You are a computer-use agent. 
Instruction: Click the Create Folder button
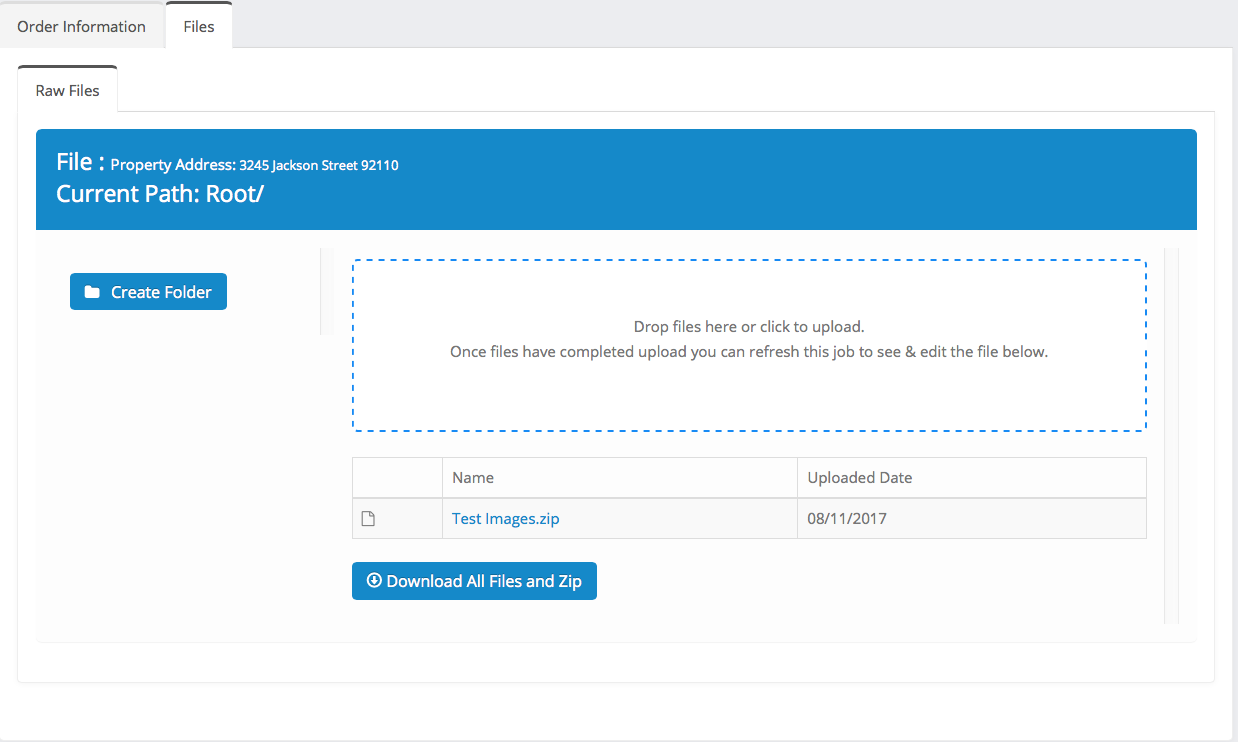pyautogui.click(x=148, y=292)
